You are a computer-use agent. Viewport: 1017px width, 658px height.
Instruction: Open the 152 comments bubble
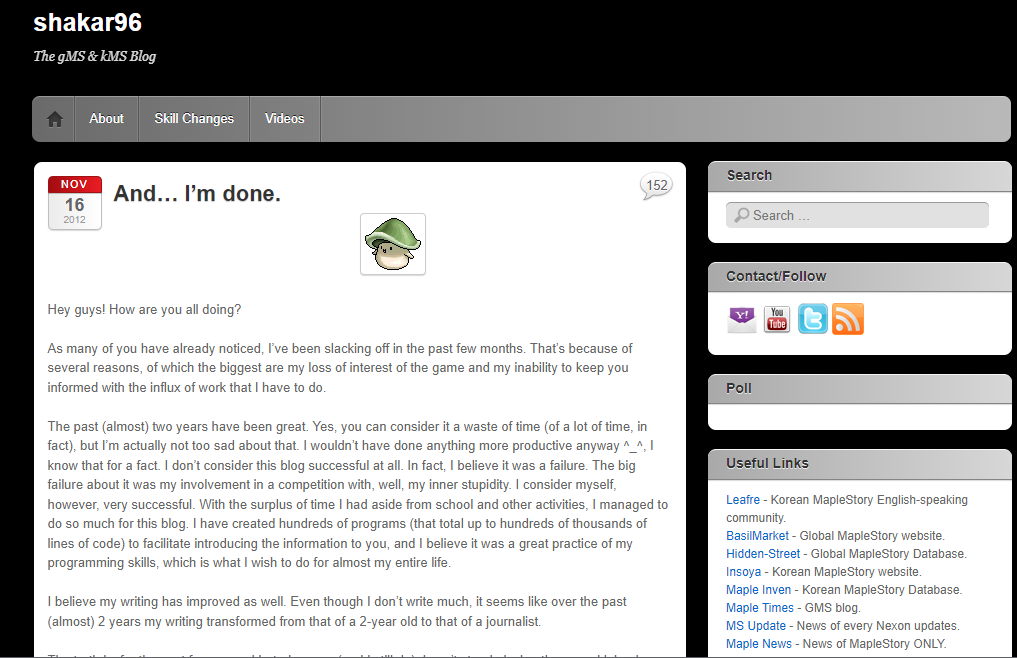click(x=656, y=186)
